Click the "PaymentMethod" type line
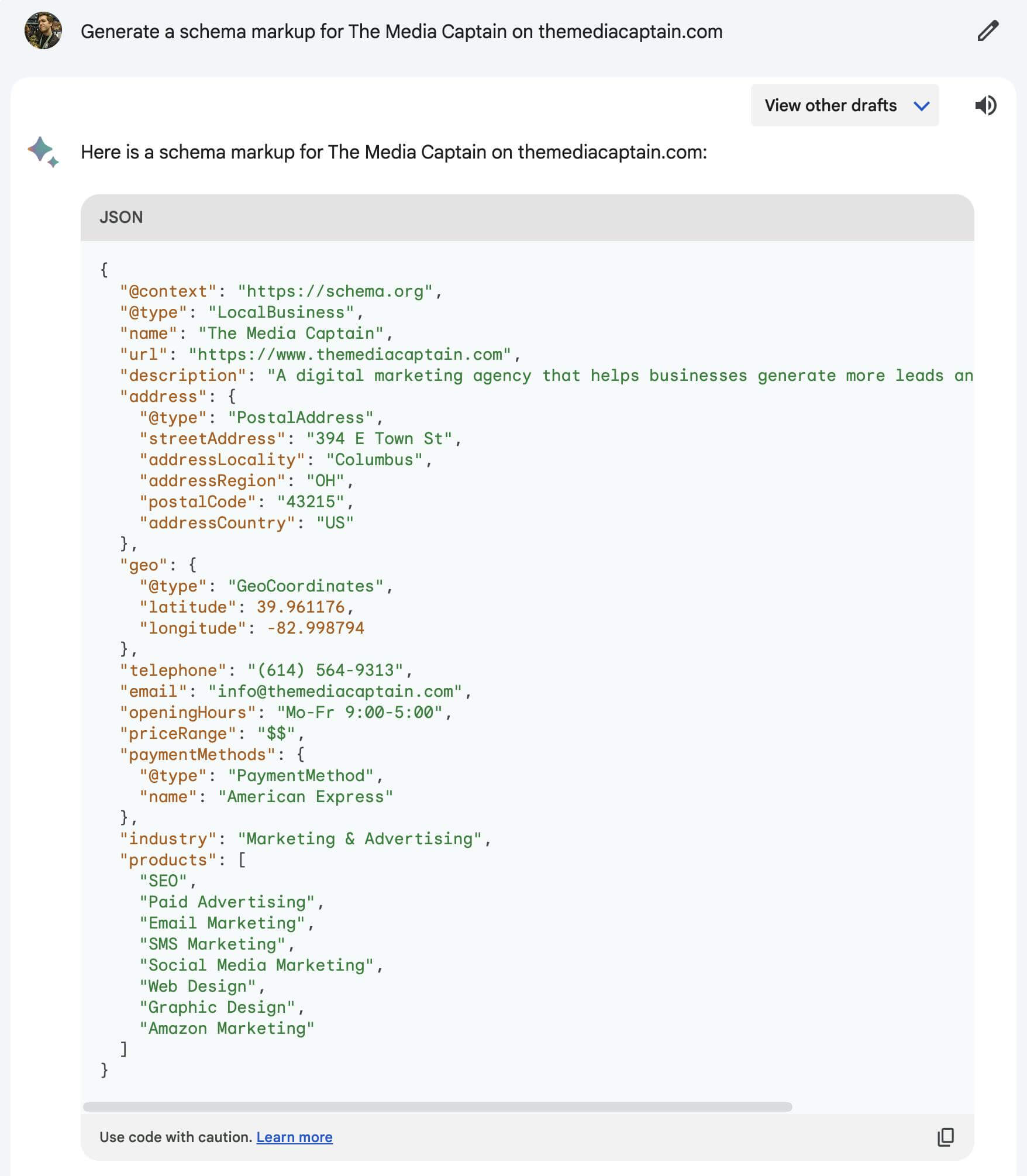 (x=261, y=776)
